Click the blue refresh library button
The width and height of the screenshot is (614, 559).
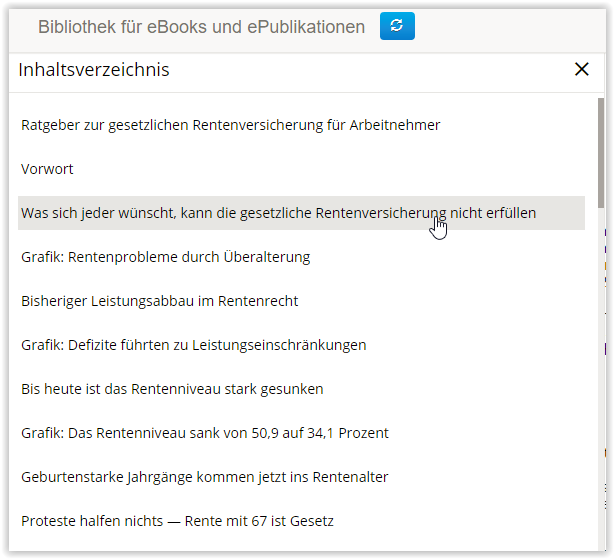tap(397, 27)
